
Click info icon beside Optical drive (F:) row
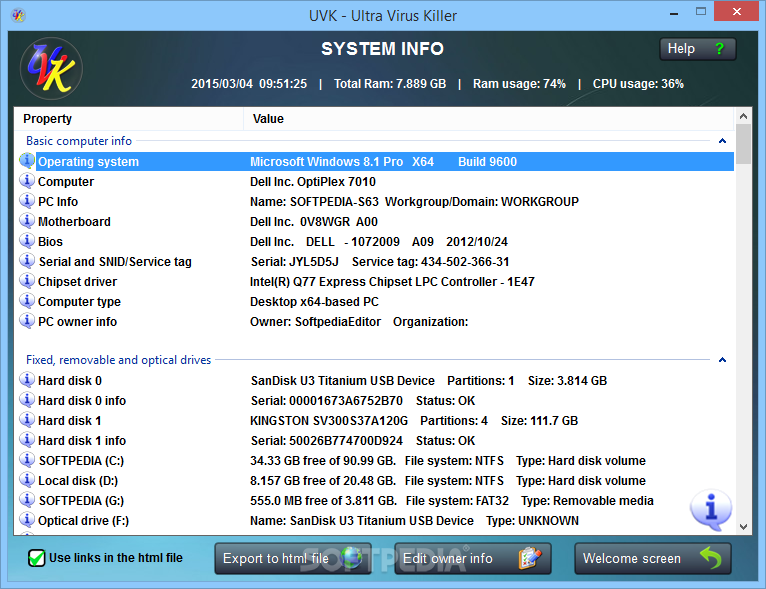click(x=27, y=520)
